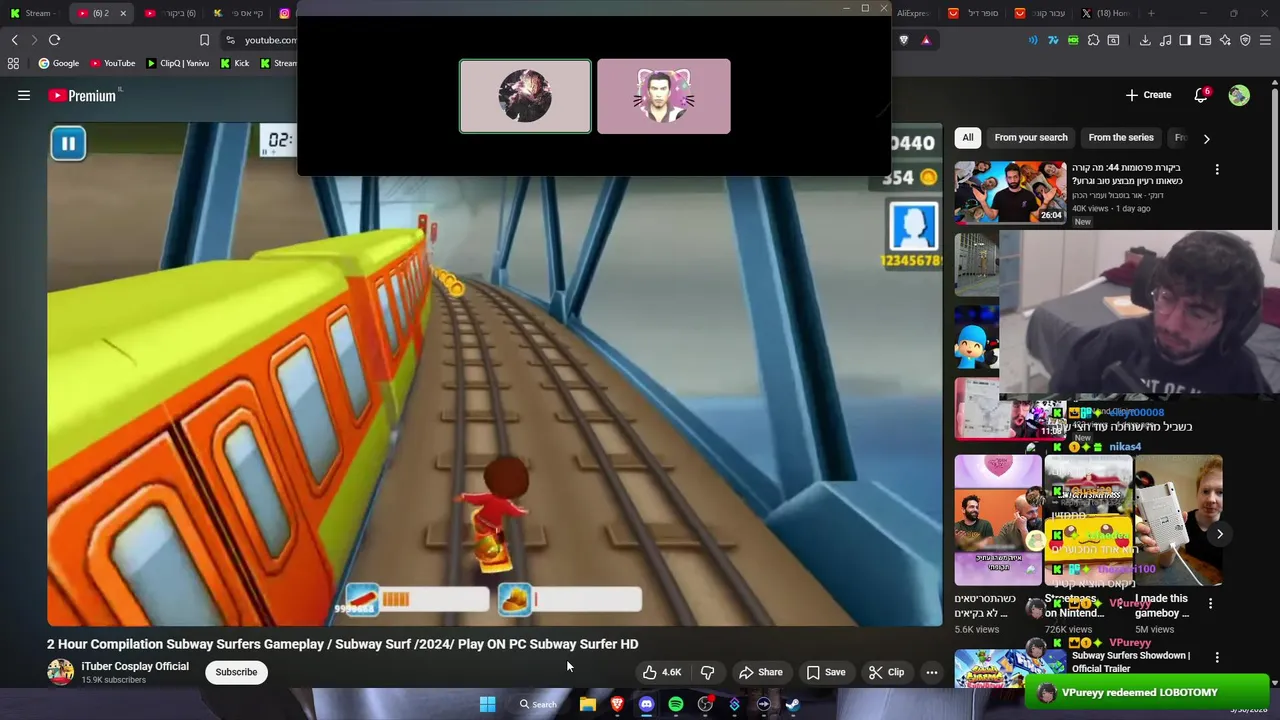Viewport: 1280px width, 720px height.
Task: Select the From your search chip
Action: [1031, 138]
